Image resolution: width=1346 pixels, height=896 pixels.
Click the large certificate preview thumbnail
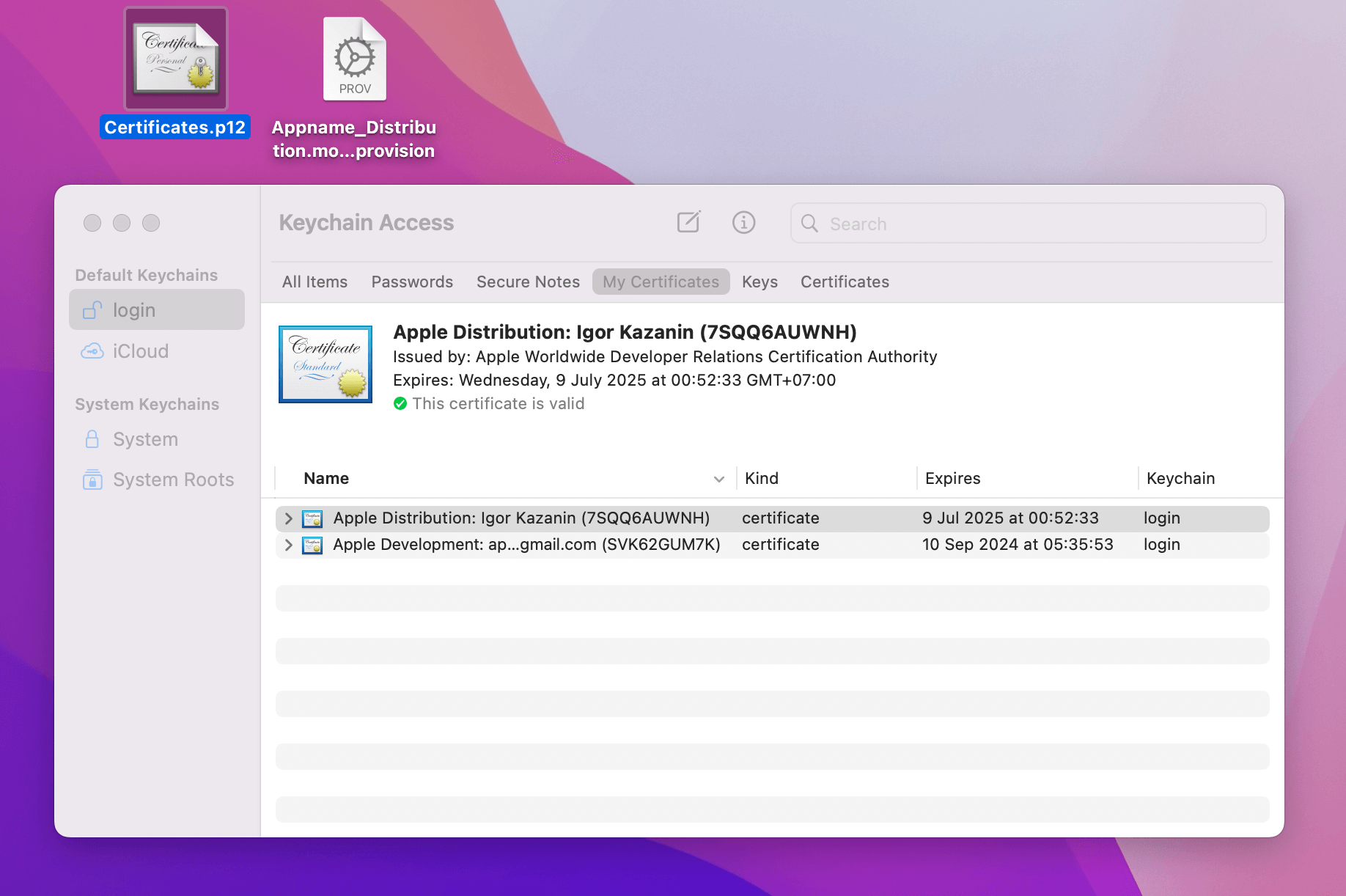(326, 364)
